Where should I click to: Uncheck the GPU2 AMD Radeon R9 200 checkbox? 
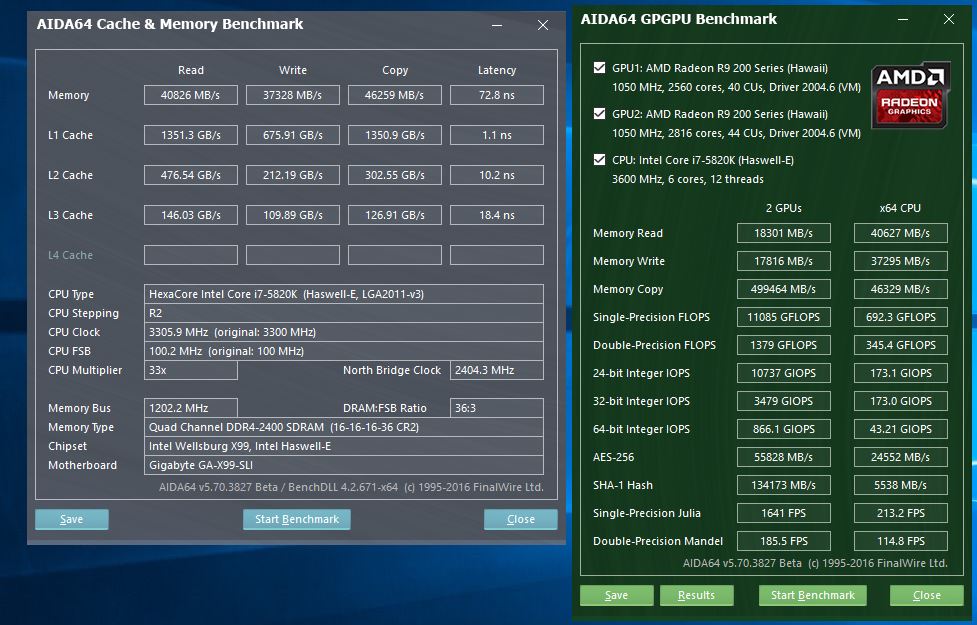click(x=599, y=114)
